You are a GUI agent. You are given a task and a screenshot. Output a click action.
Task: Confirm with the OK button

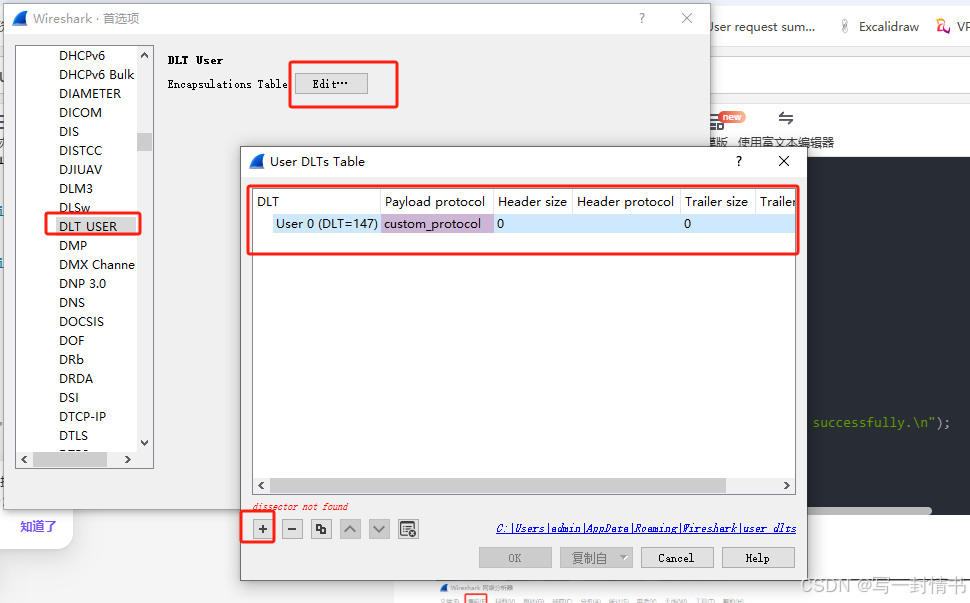(515, 558)
